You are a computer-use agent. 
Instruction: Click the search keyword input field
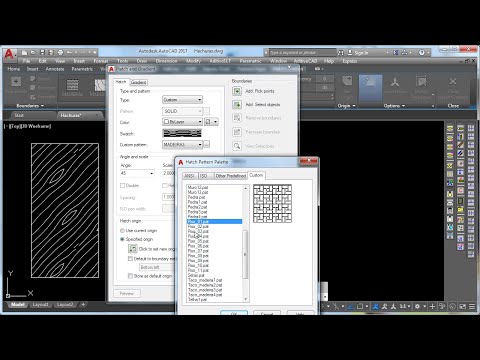(x=302, y=53)
